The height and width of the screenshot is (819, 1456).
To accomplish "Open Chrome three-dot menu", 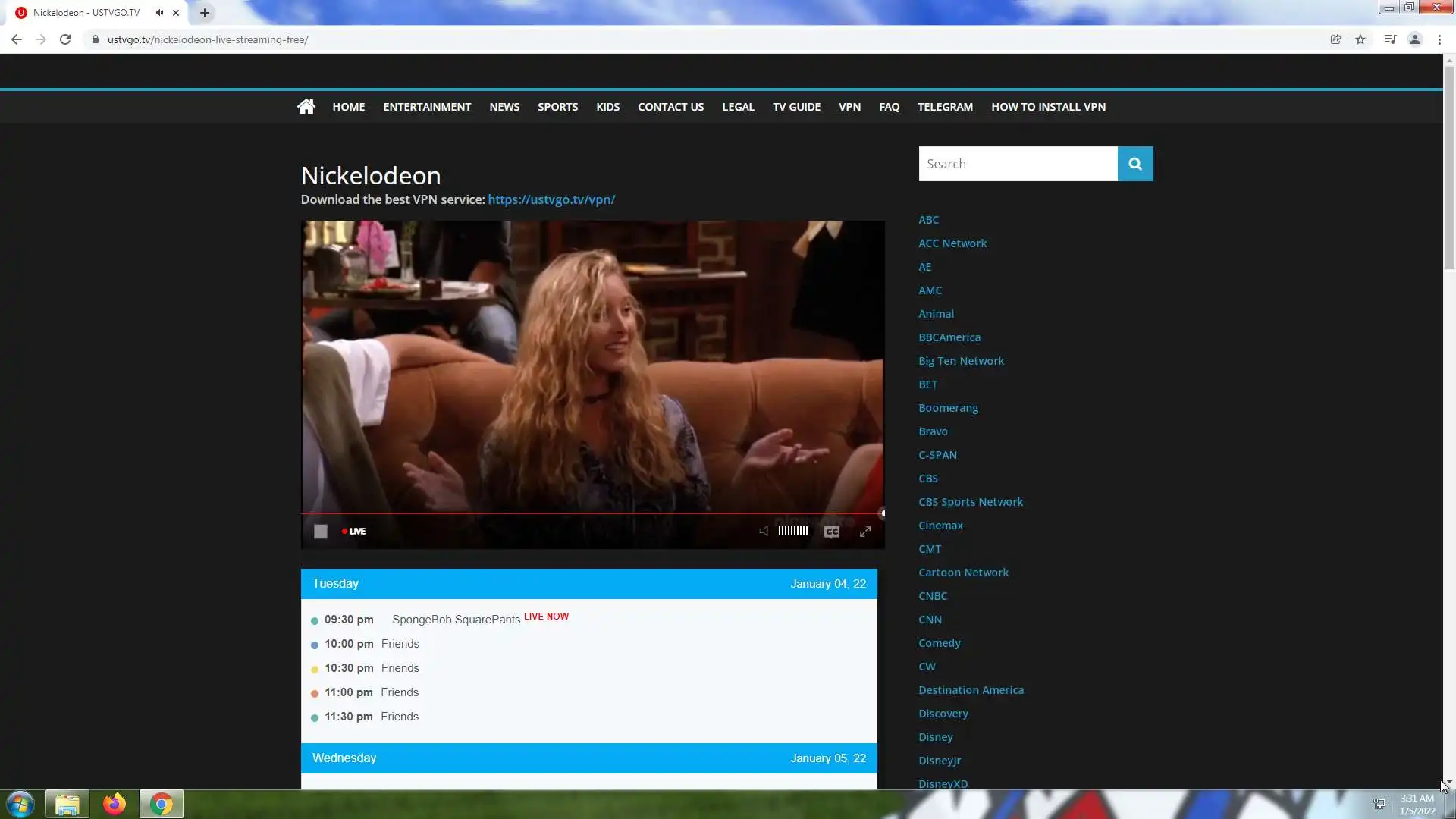I will (1439, 39).
